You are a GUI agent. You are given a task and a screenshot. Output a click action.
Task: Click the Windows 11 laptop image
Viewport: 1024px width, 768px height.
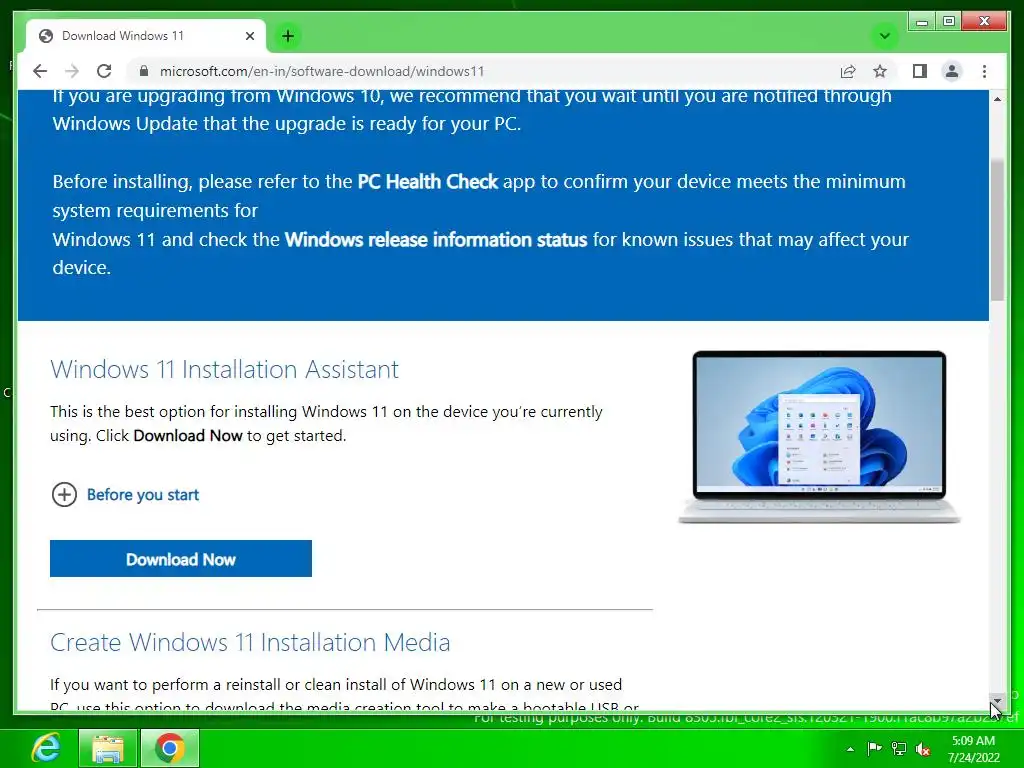[x=819, y=437]
